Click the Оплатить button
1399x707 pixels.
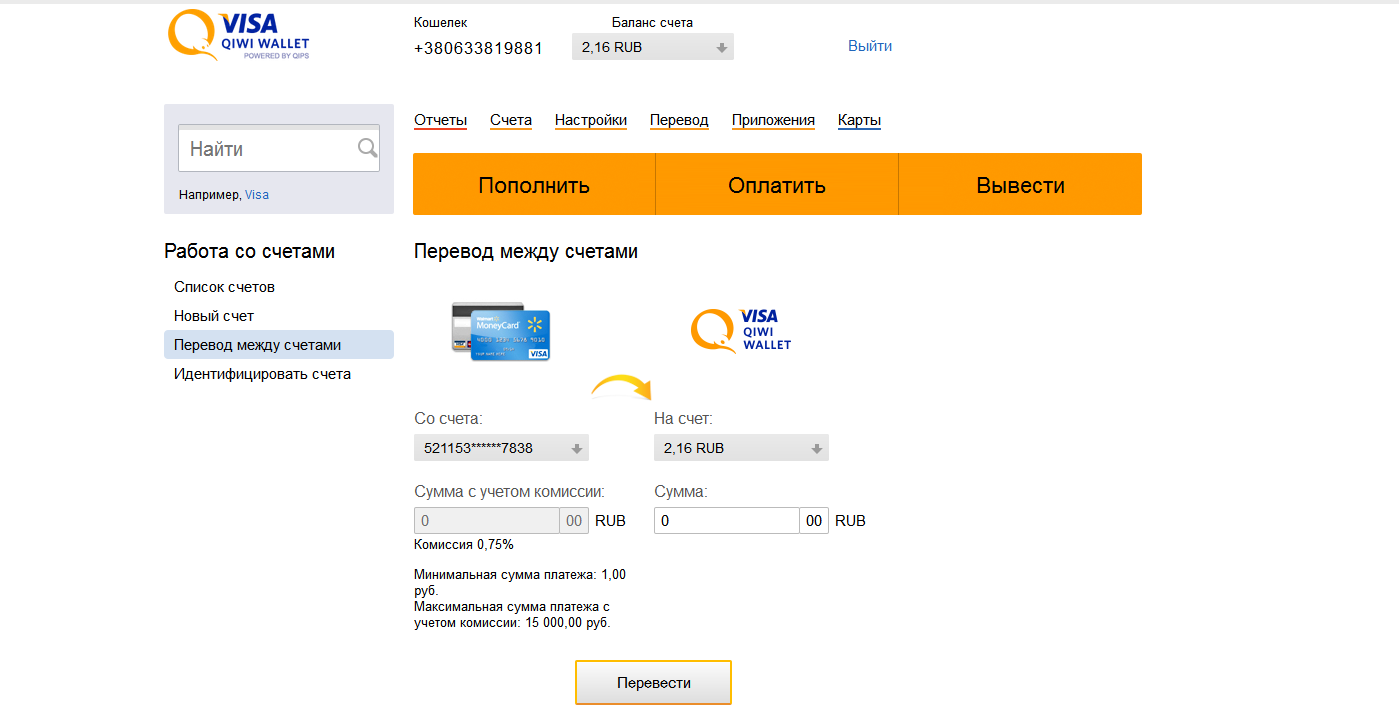[777, 184]
